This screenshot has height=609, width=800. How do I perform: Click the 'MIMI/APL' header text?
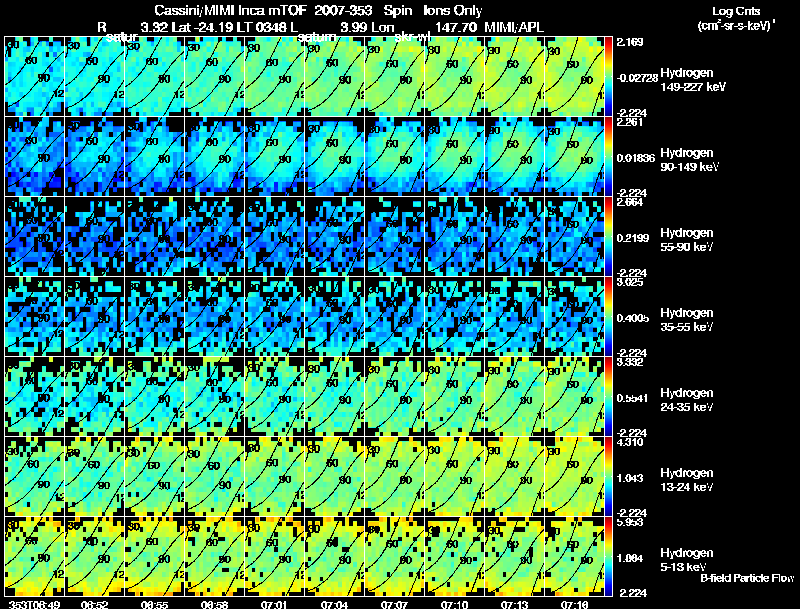pos(514,27)
